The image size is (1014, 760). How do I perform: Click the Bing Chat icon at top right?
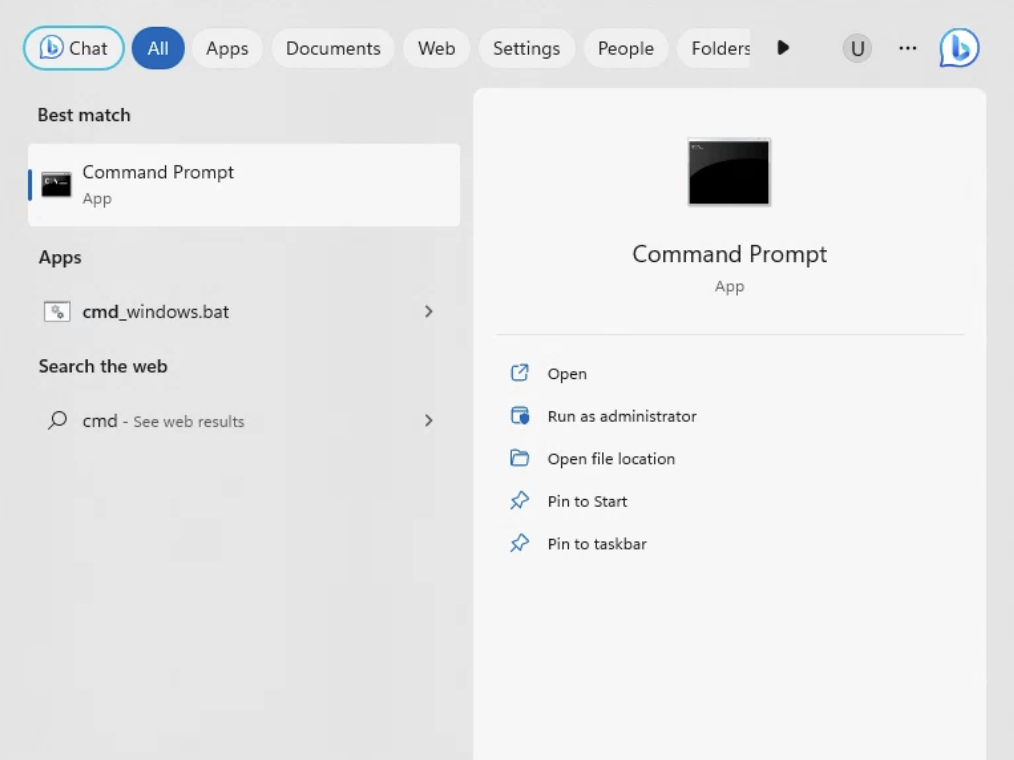tap(958, 48)
